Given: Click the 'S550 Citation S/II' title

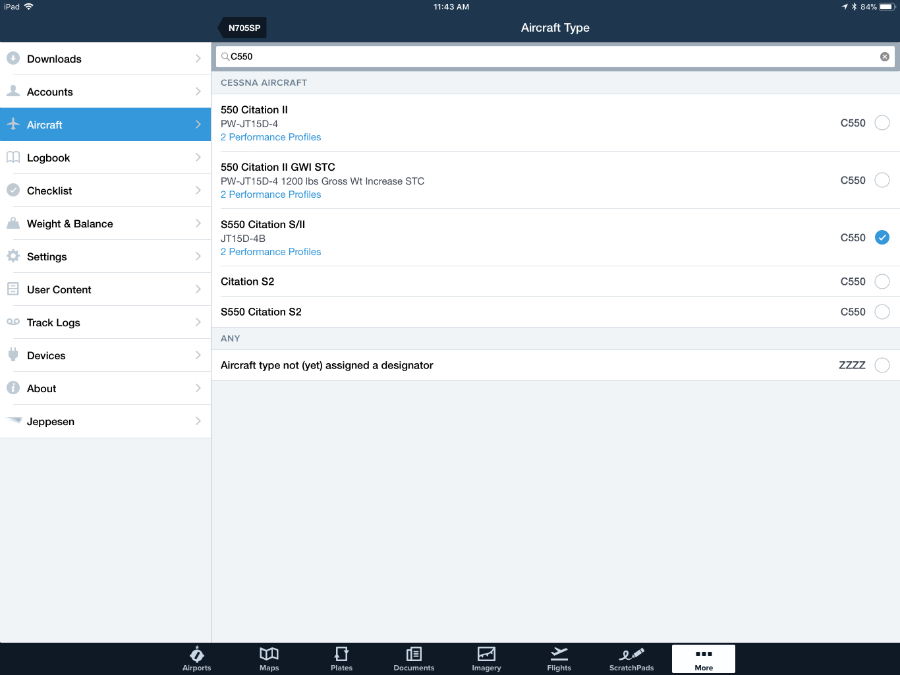Looking at the screenshot, I should point(263,224).
